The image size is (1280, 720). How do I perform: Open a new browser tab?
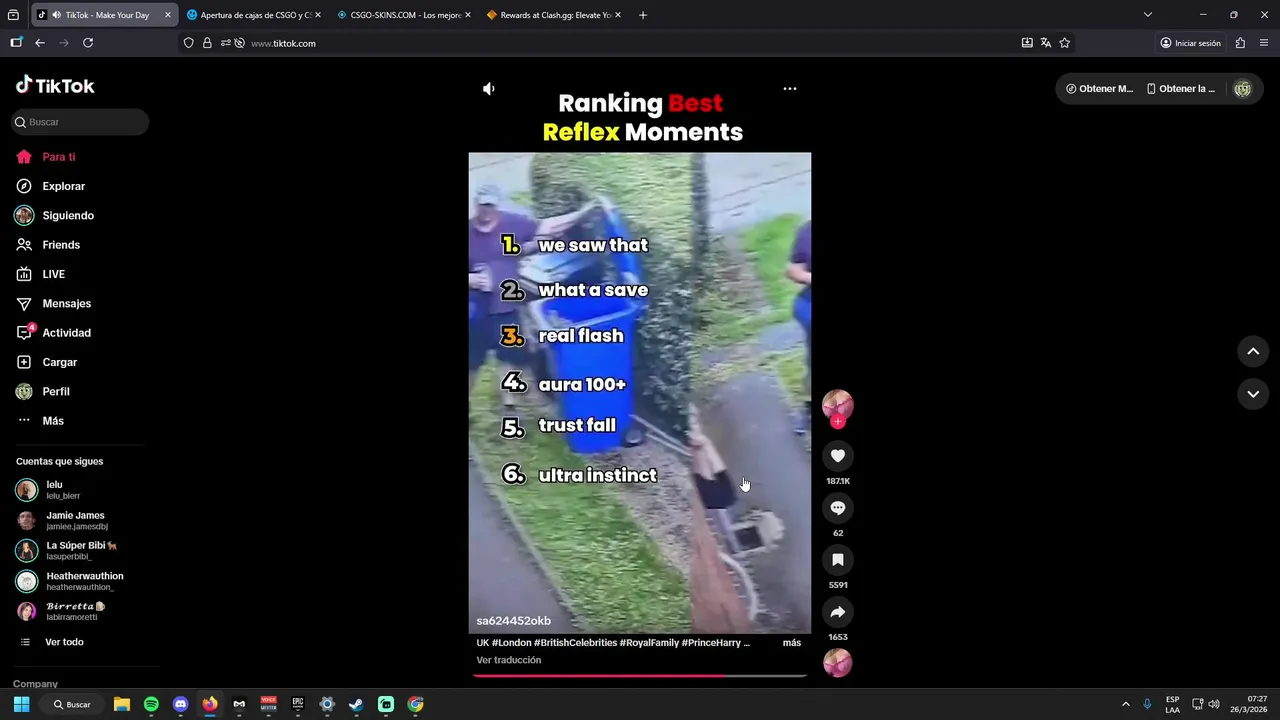point(643,15)
